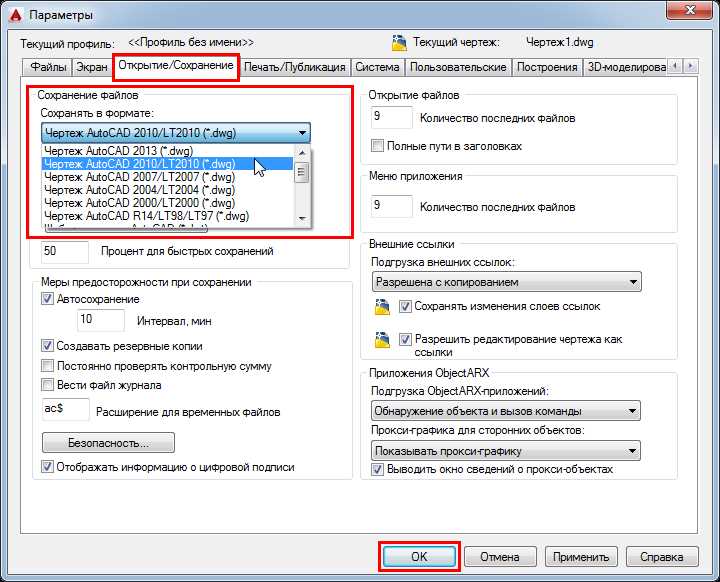Image resolution: width=720 pixels, height=582 pixels.
Task: Click the Применить button
Action: 581,557
